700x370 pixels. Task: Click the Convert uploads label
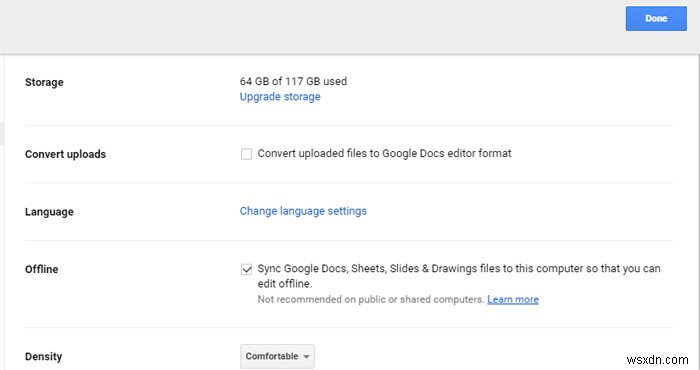pyautogui.click(x=66, y=154)
